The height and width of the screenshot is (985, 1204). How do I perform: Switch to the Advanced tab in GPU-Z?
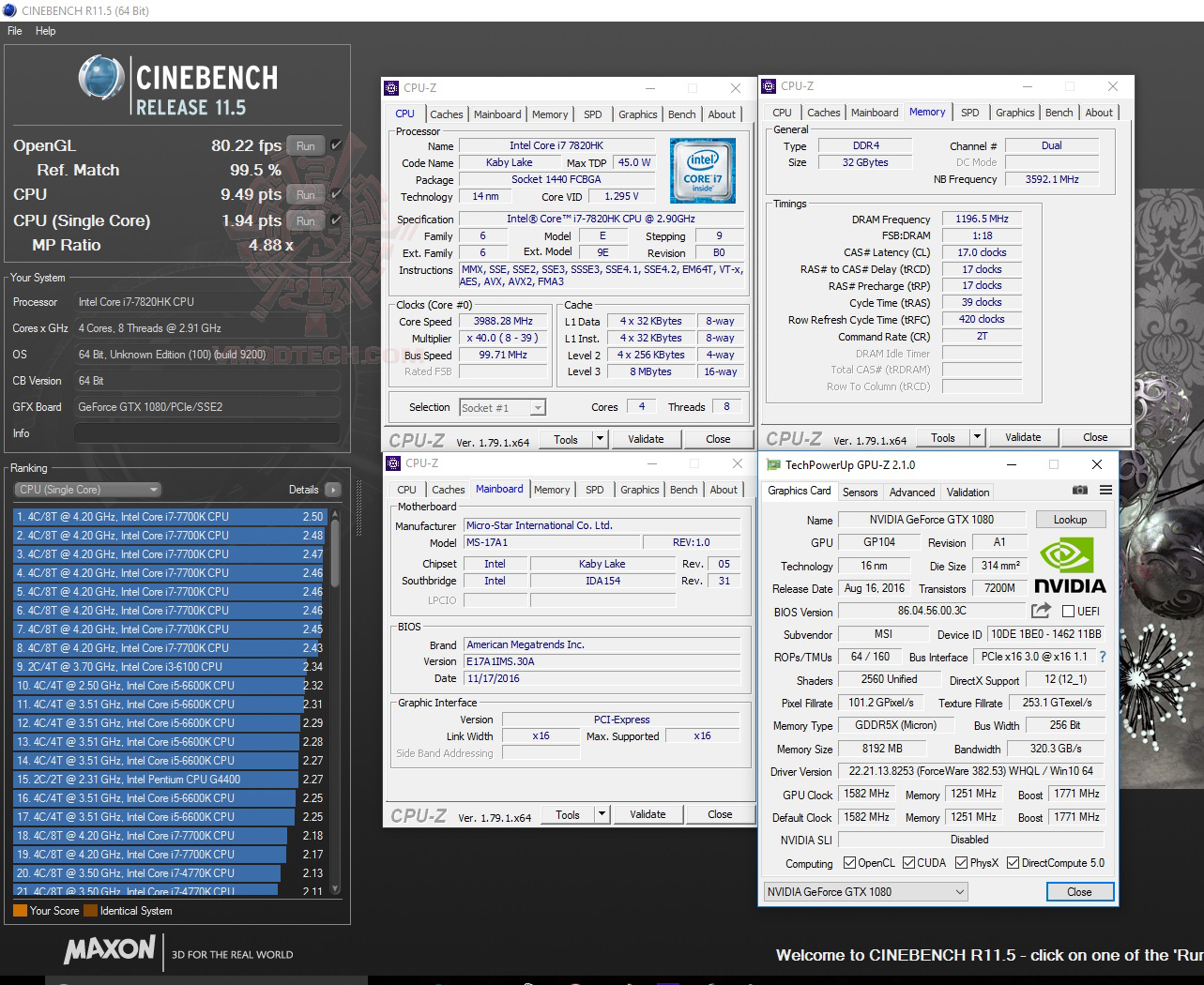point(912,492)
